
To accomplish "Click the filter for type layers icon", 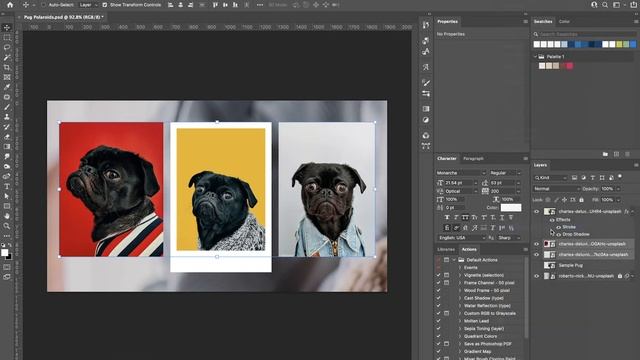I will pyautogui.click(x=593, y=178).
